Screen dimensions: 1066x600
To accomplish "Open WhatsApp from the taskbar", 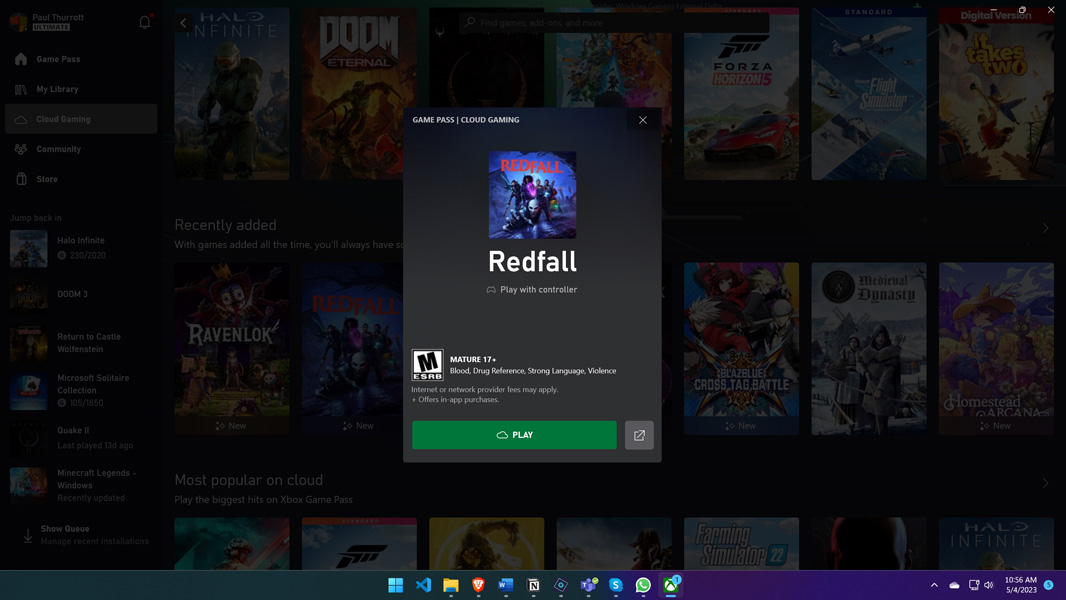I will point(641,585).
